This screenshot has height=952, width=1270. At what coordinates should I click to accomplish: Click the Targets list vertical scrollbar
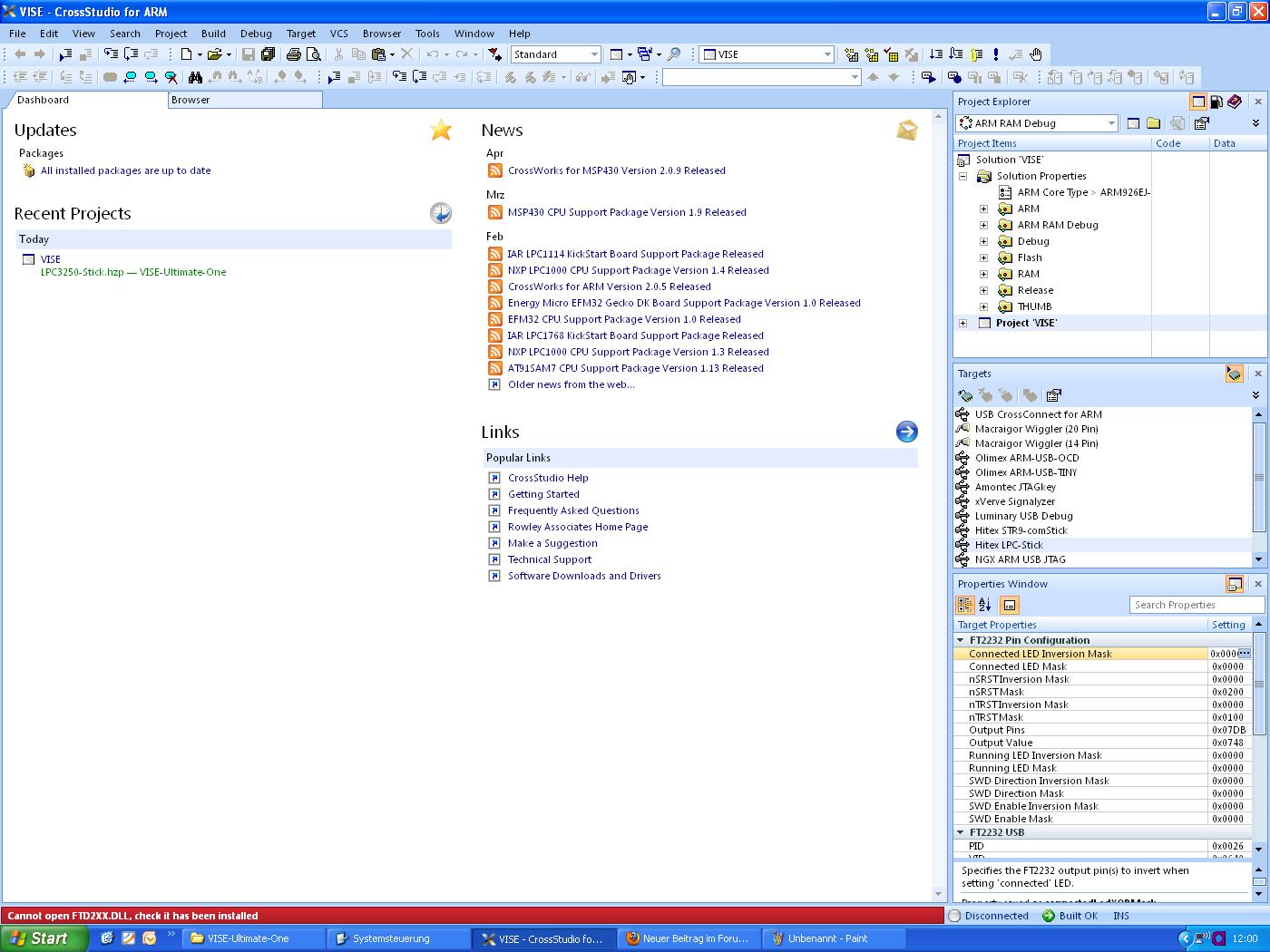coord(1258,486)
